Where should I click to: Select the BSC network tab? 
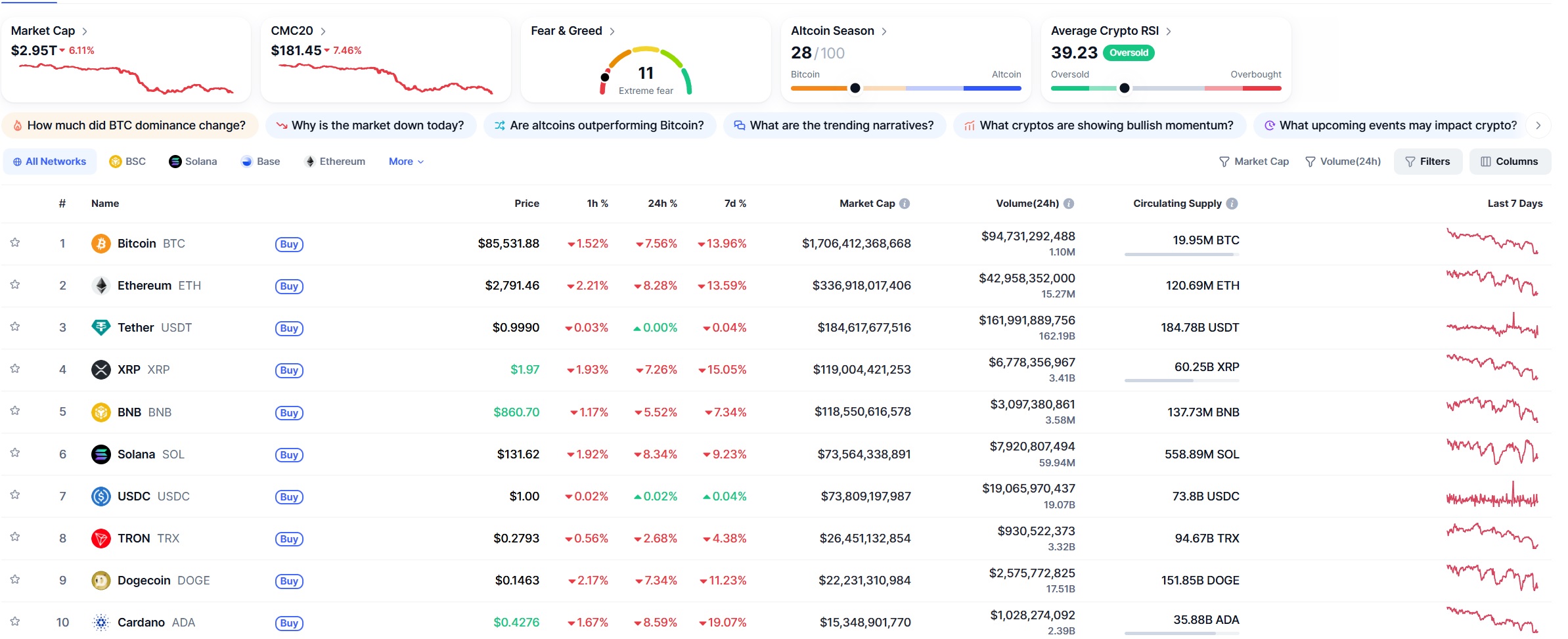click(127, 162)
